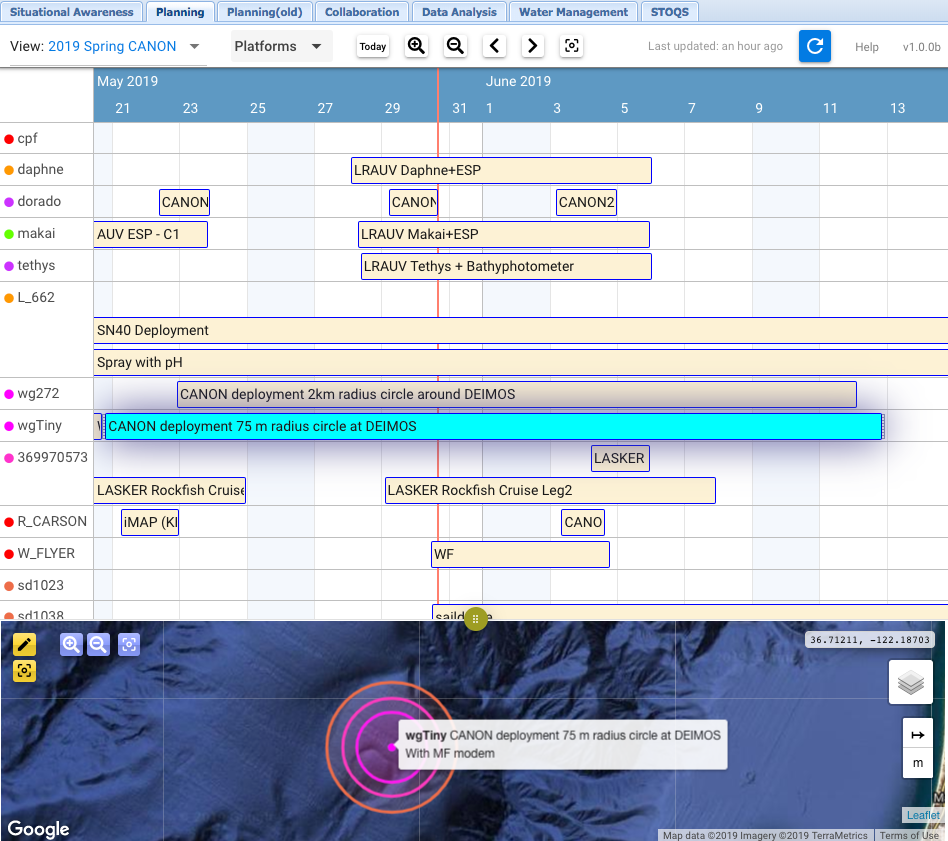Refresh the planning data
The image size is (948, 841).
click(x=814, y=46)
